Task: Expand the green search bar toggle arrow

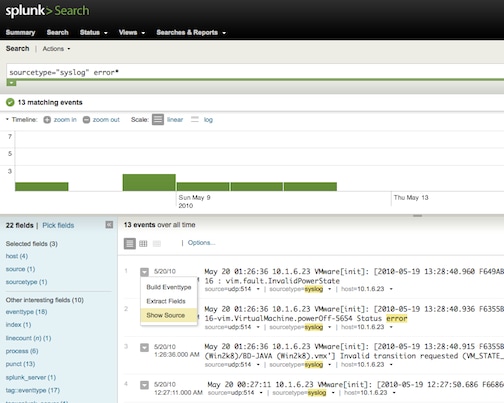Action: [x=11, y=83]
